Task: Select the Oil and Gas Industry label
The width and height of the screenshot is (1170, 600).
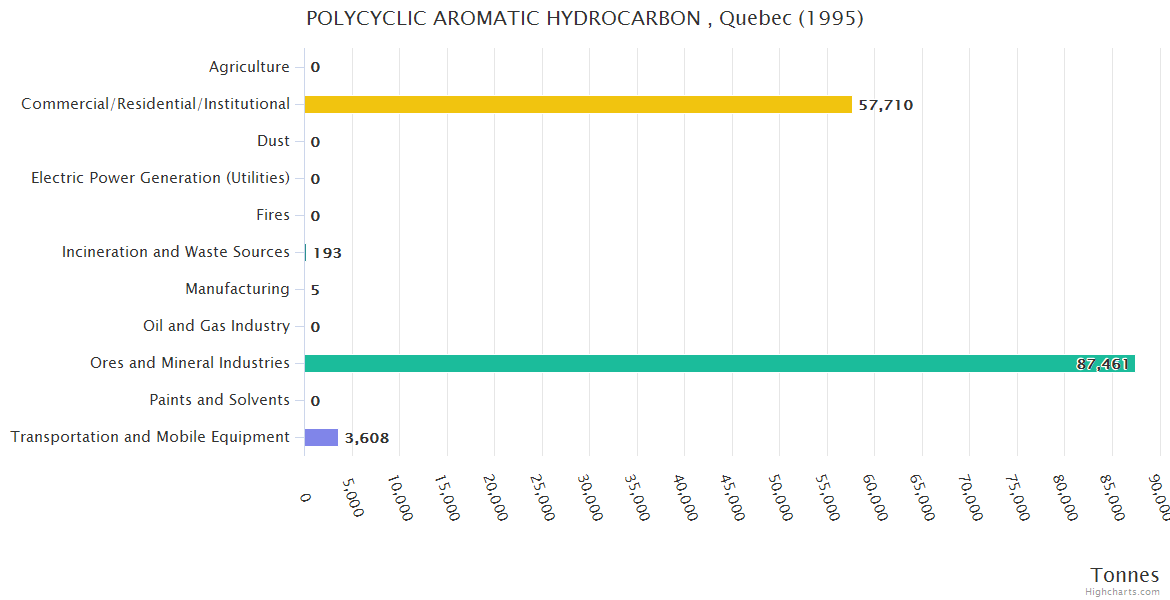Action: pyautogui.click(x=216, y=326)
